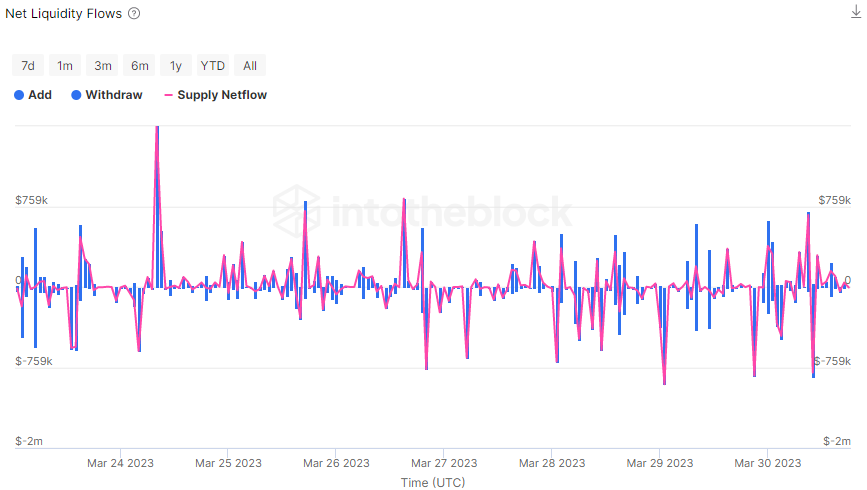Screen dimensions: 867x490
Task: Select the 1y range button
Action: (x=176, y=65)
